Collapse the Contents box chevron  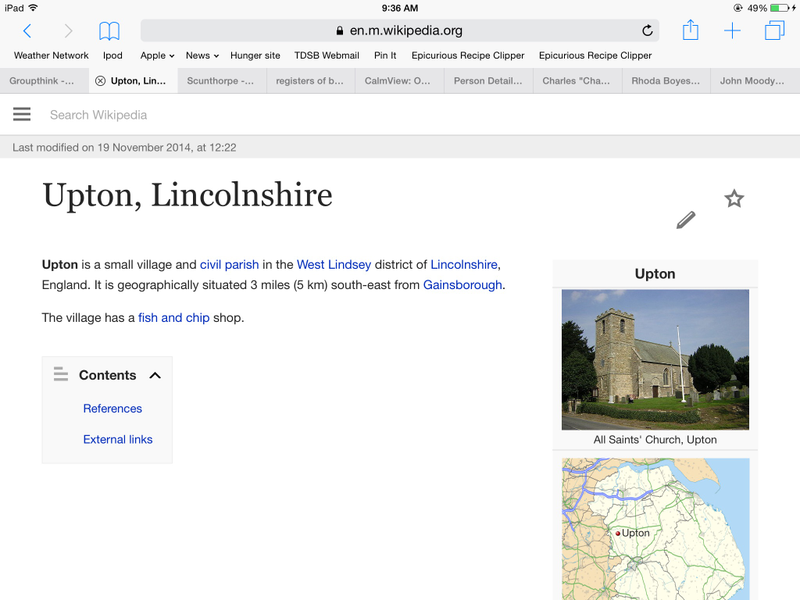(x=155, y=376)
